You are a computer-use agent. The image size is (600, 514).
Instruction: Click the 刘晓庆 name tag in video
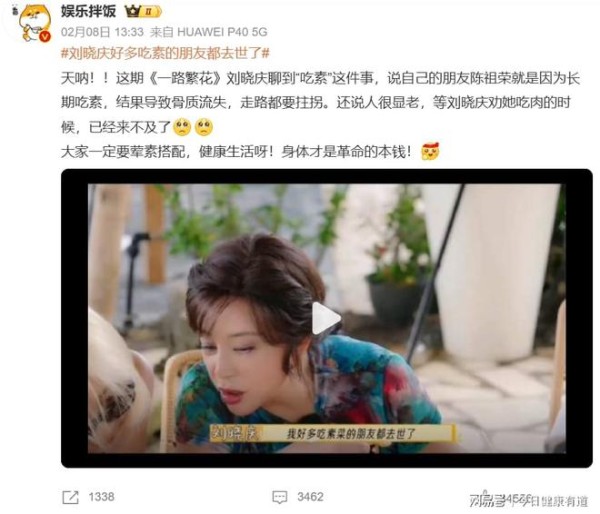[x=236, y=434]
